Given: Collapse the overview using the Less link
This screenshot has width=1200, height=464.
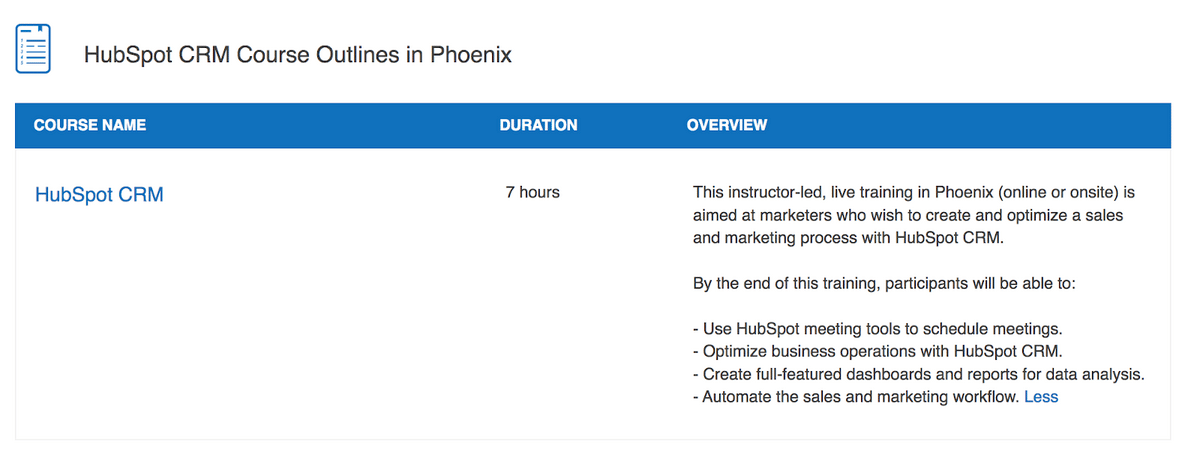Looking at the screenshot, I should coord(1041,397).
